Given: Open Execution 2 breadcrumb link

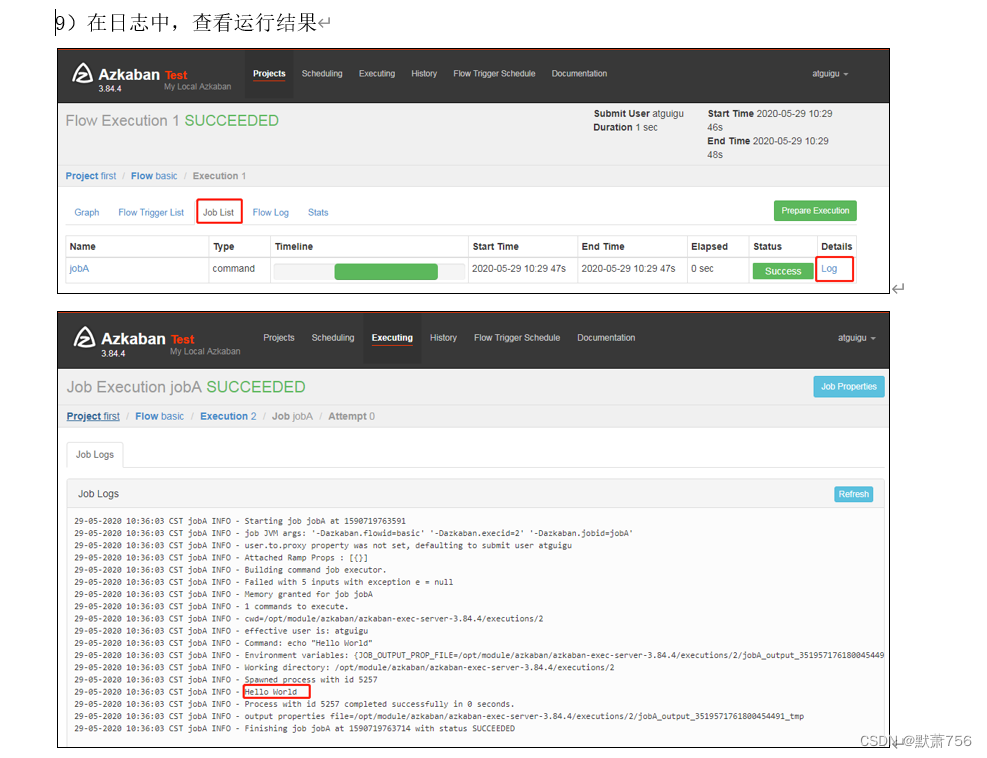Looking at the screenshot, I should pyautogui.click(x=228, y=417).
